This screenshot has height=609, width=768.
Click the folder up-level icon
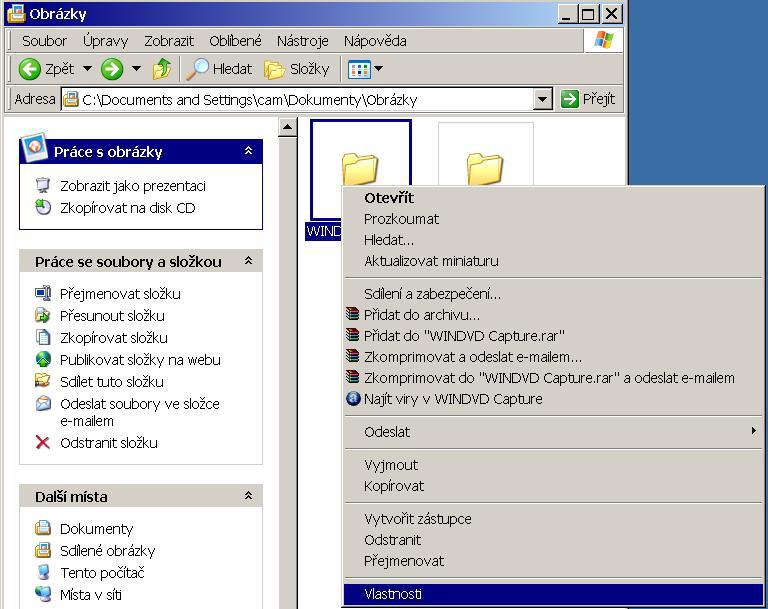pyautogui.click(x=162, y=69)
